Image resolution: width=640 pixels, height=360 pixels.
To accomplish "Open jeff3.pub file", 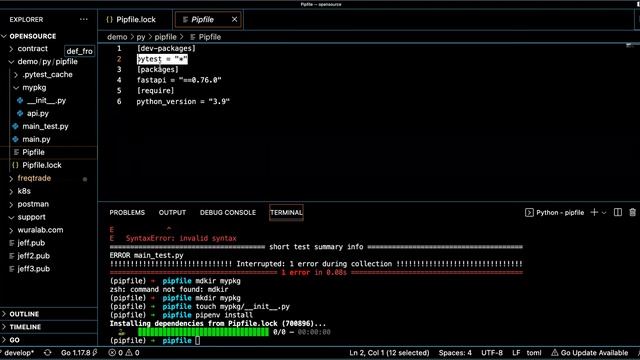I will point(33,269).
